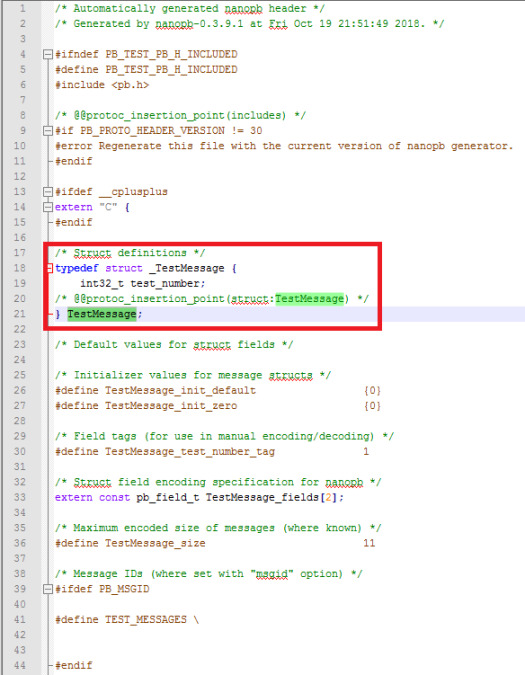Click the #endif on line 15
The width and height of the screenshot is (525, 675).
coord(74,222)
